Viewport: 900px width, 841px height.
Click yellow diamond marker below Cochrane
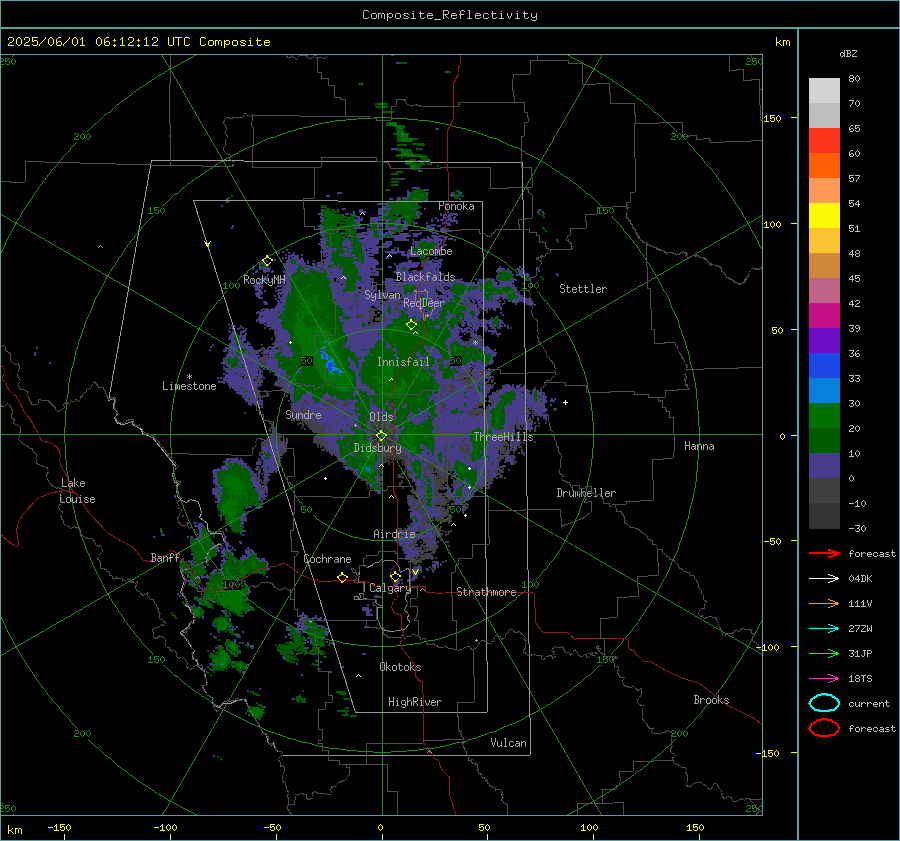click(x=343, y=577)
